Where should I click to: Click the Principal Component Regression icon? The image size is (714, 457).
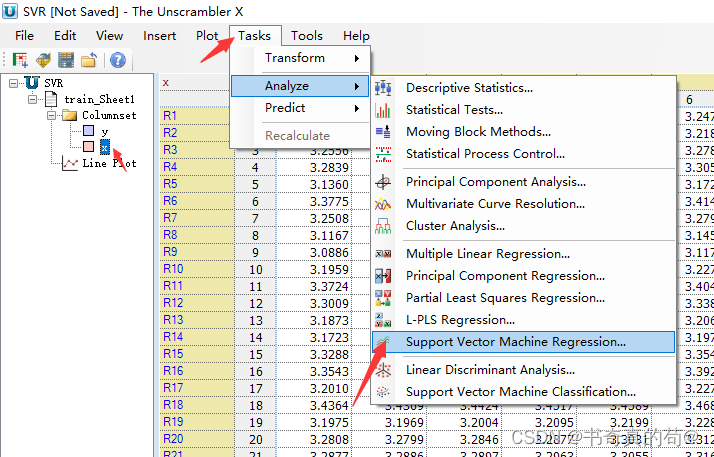(x=383, y=276)
